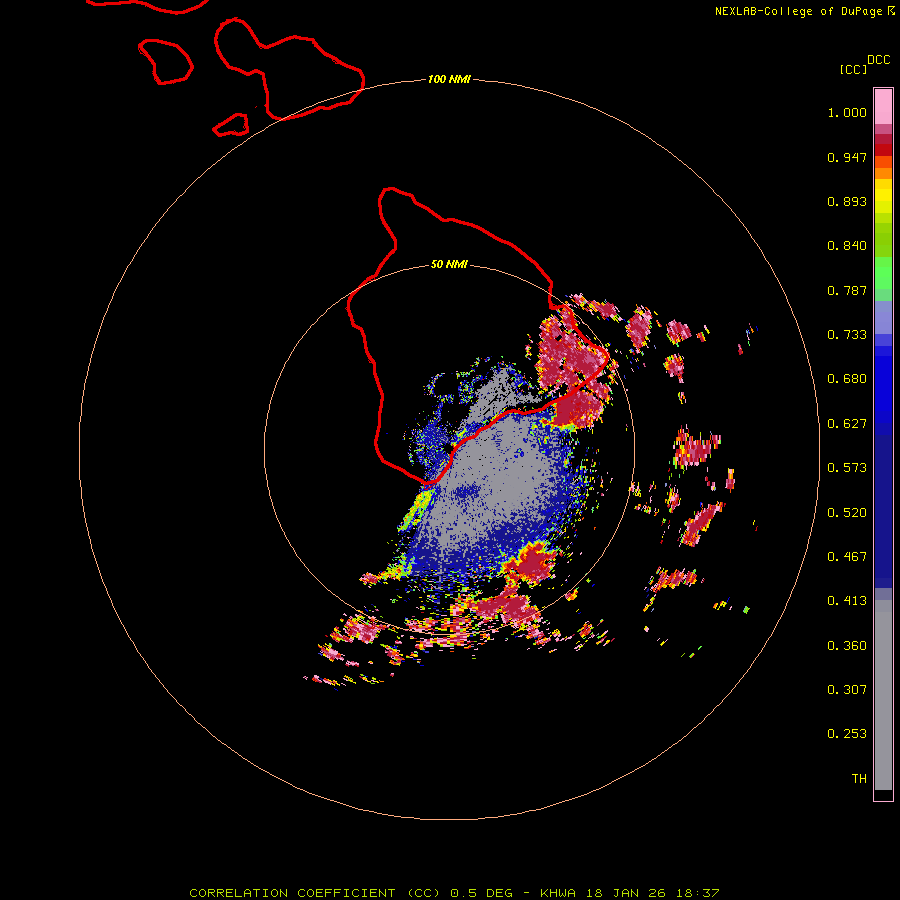Select the 0.840 scale value
This screenshot has width=900, height=900.
click(847, 246)
